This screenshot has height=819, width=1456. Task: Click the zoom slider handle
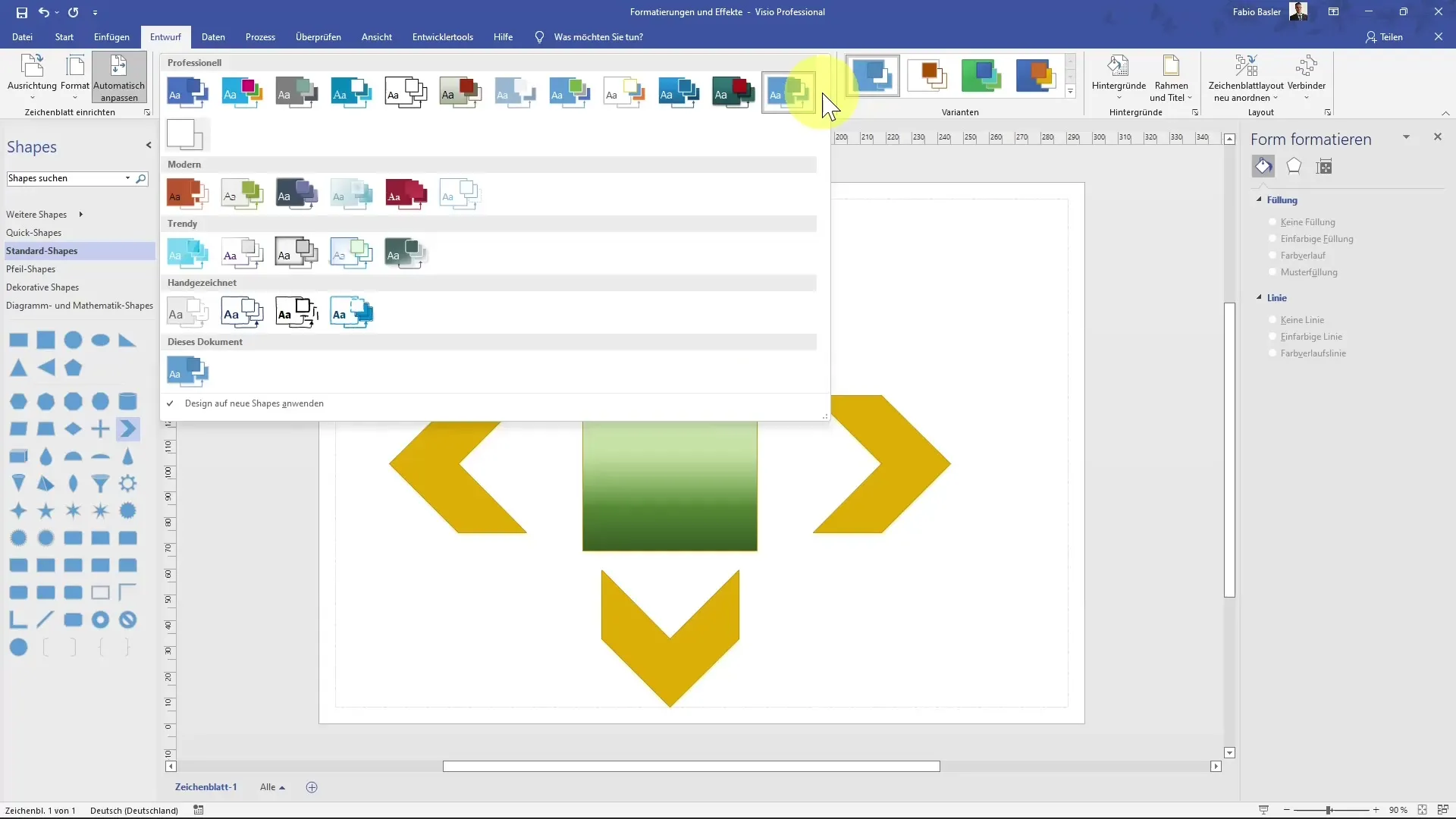point(1329,810)
